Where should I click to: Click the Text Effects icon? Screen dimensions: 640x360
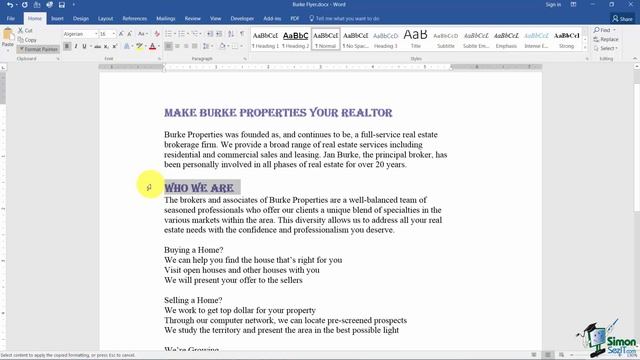pos(127,47)
